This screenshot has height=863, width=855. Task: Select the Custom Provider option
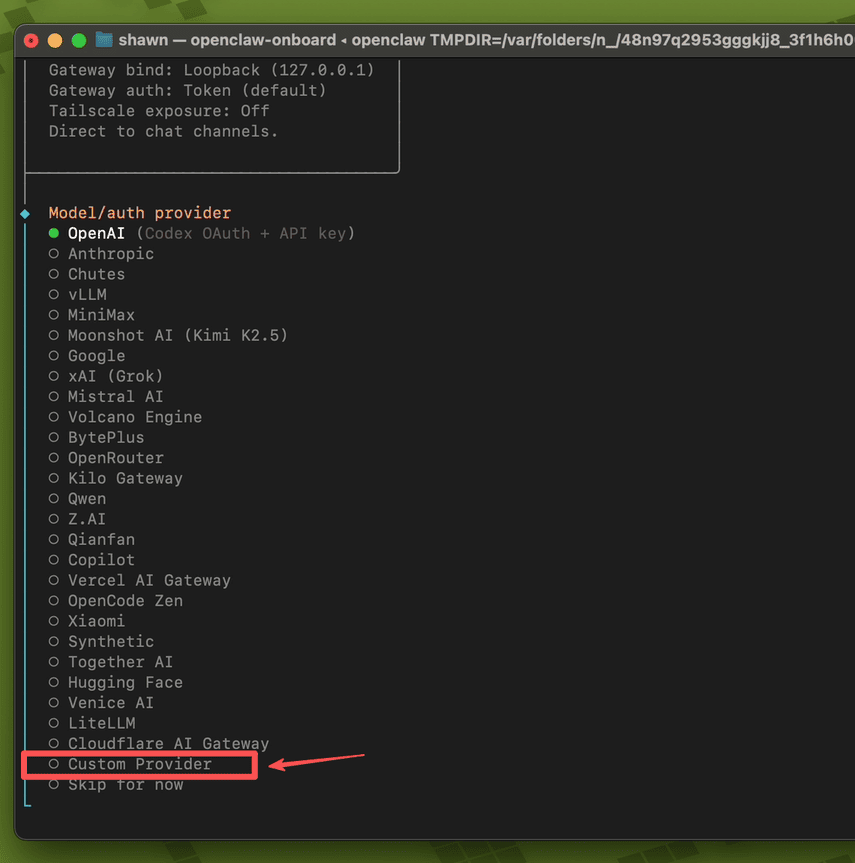139,764
